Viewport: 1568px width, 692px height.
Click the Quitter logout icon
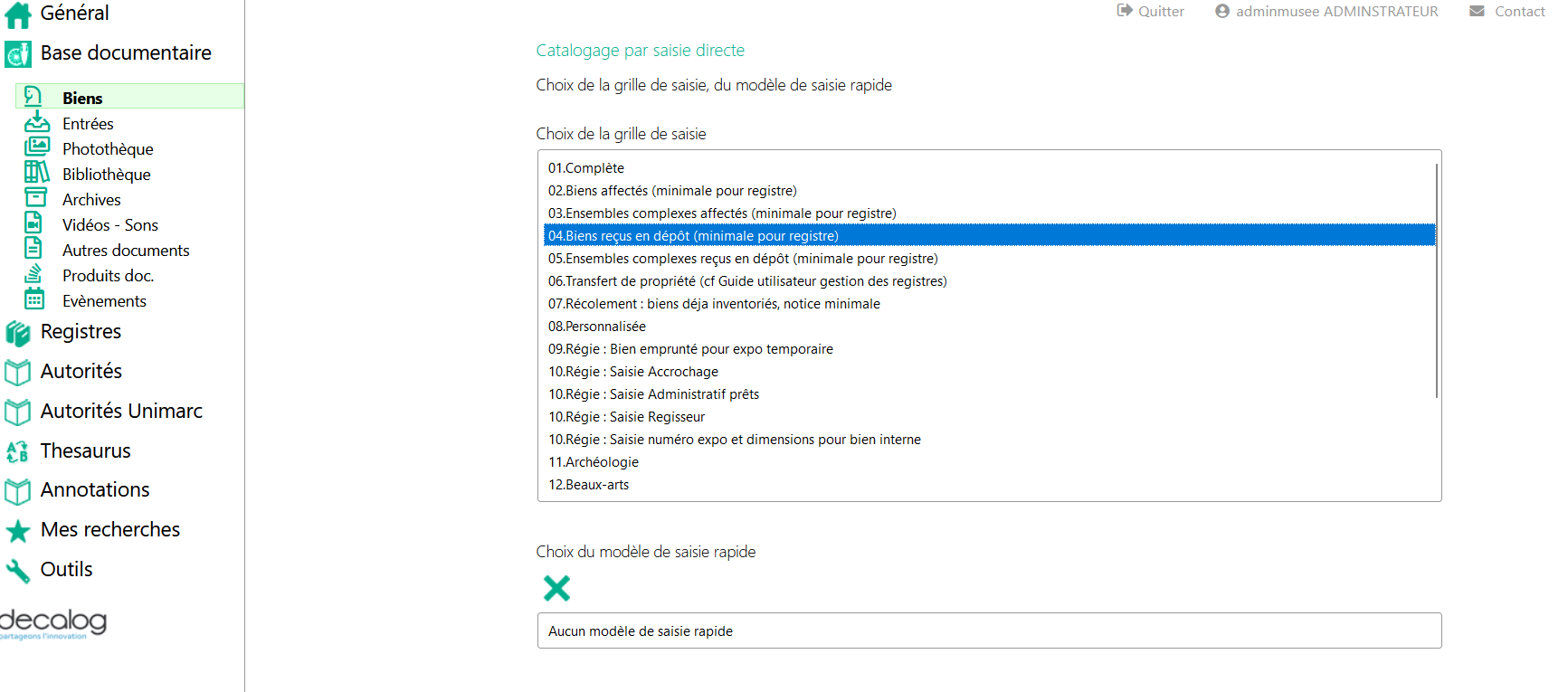coord(1125,11)
